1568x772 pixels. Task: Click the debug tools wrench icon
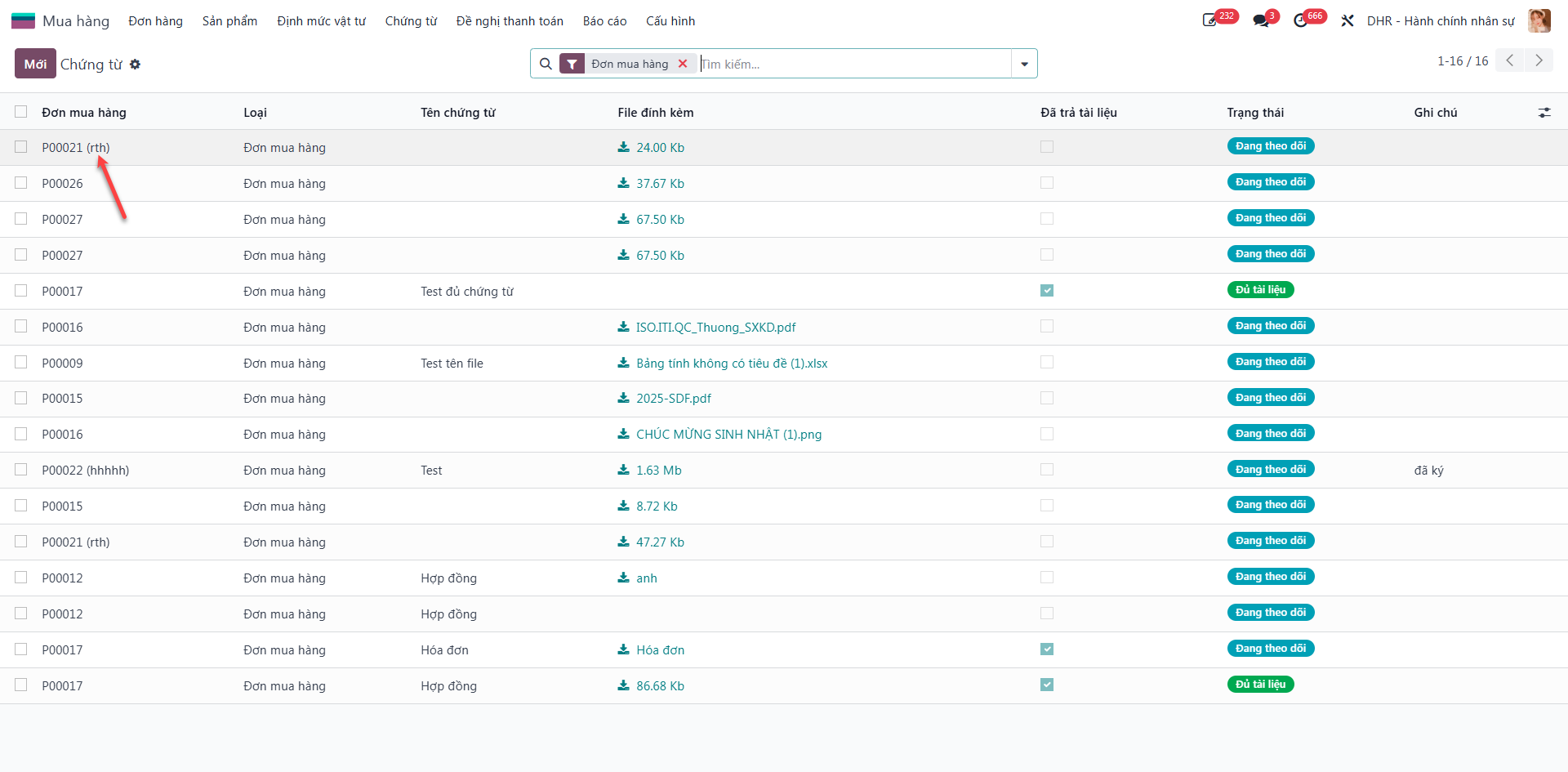(x=1347, y=20)
